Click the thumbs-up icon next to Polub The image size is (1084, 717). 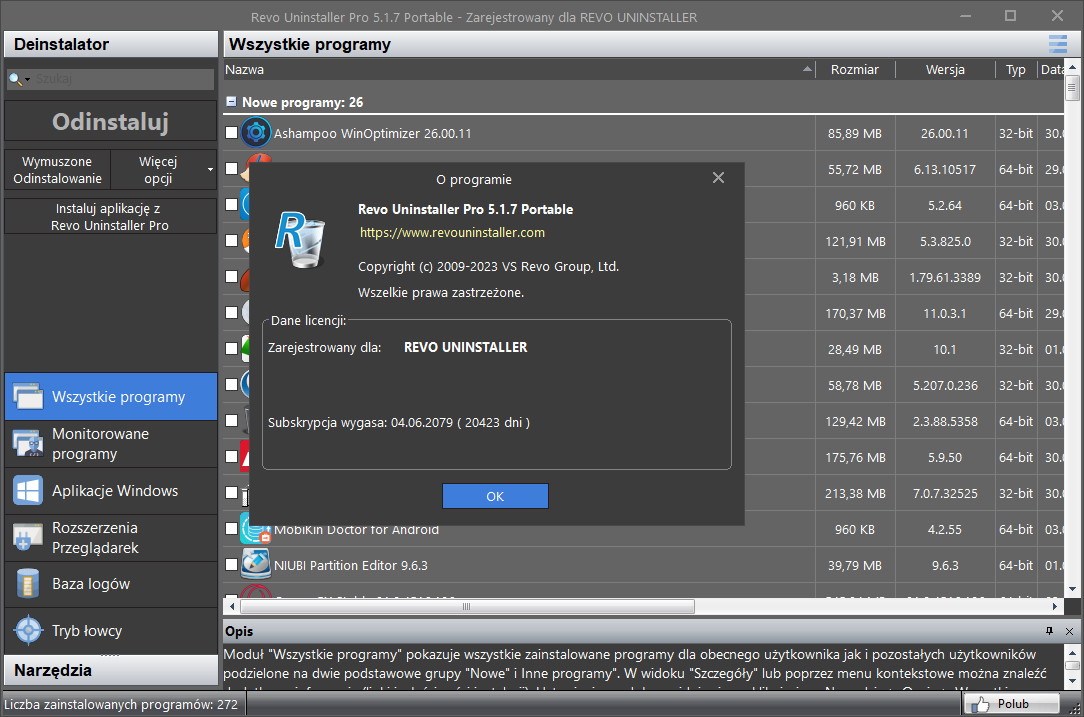click(980, 704)
